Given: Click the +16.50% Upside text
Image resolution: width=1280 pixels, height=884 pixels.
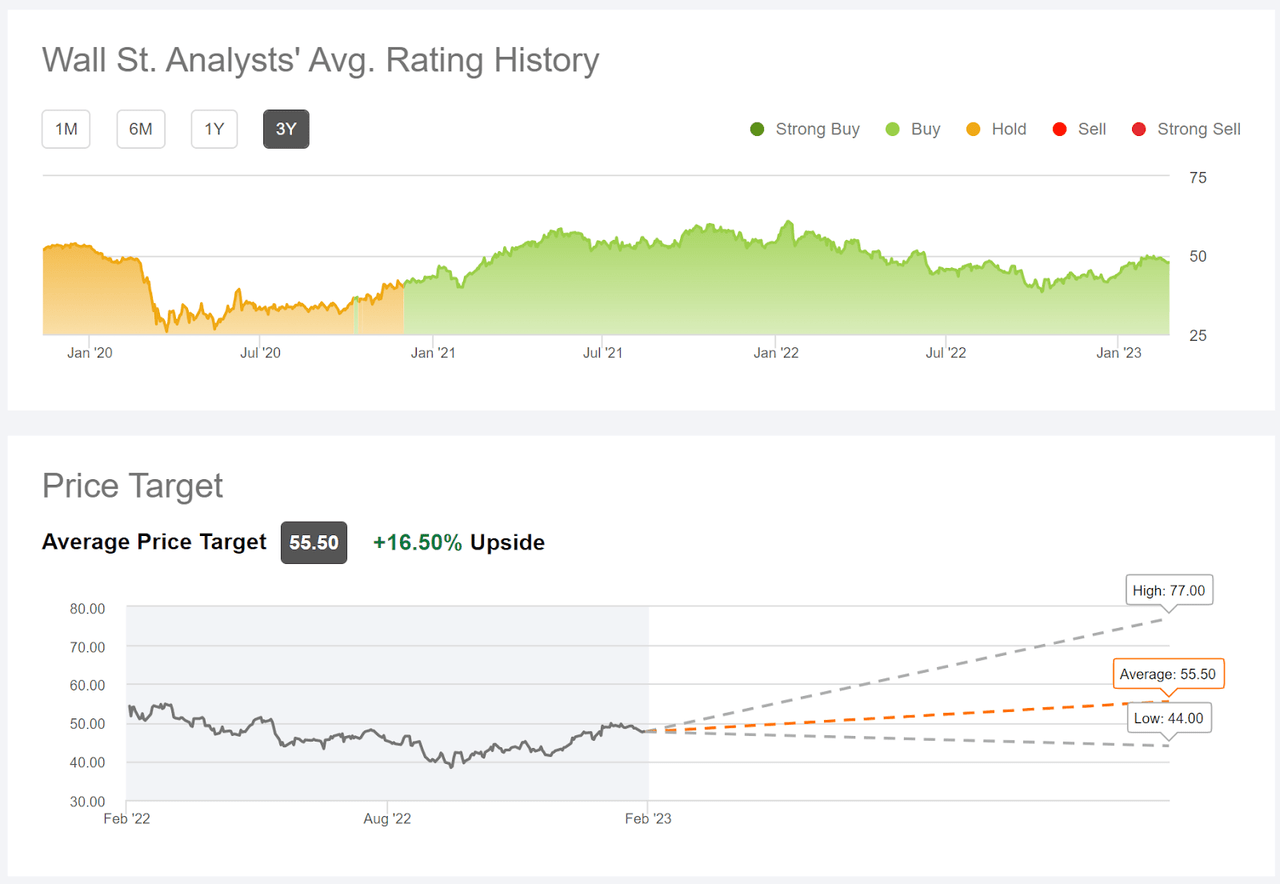Looking at the screenshot, I should point(459,543).
